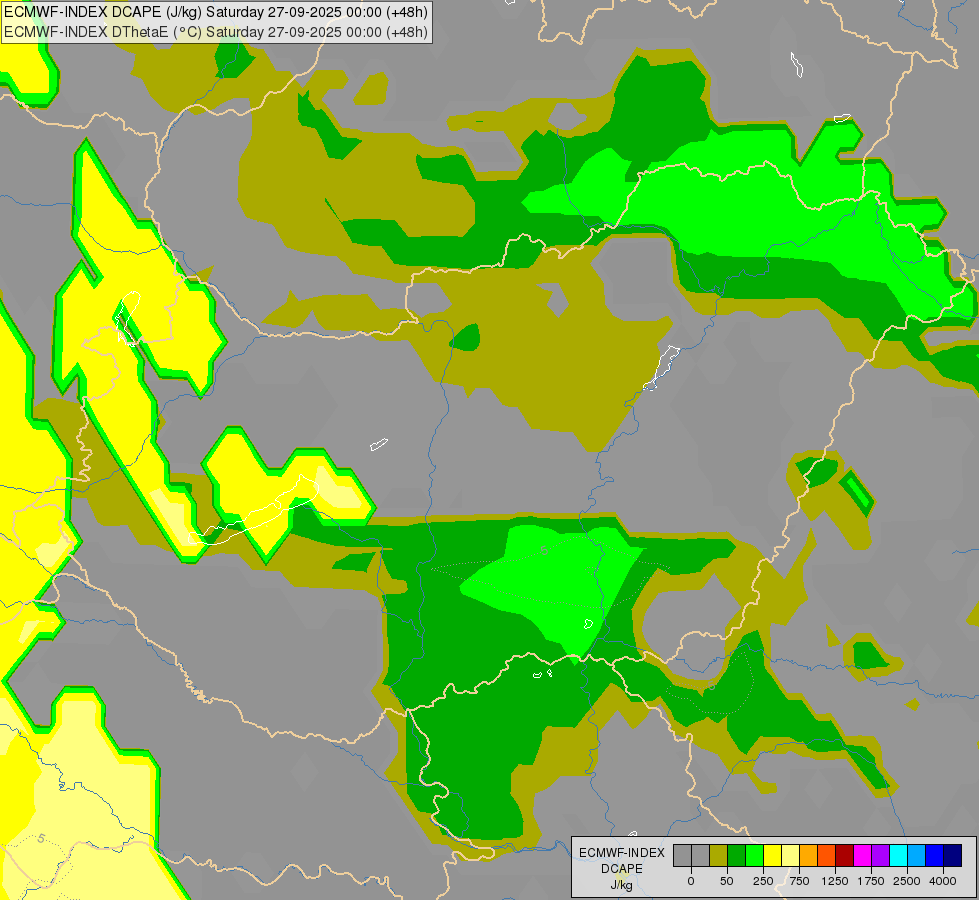979x900 pixels.
Task: Click the legend value label 1750
Action: click(871, 881)
